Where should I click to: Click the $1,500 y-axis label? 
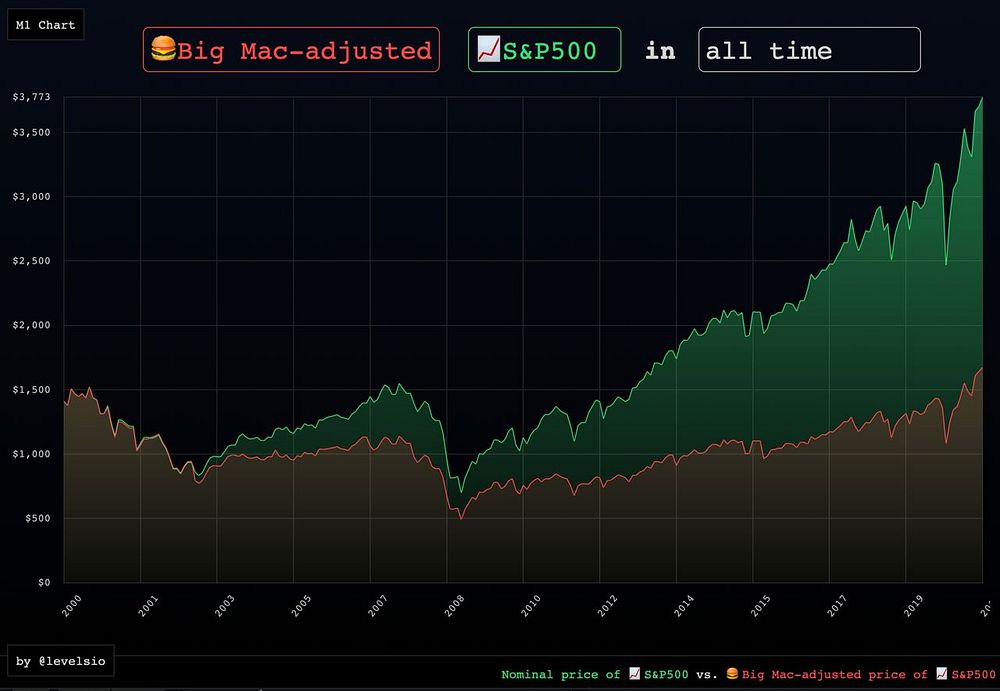[x=31, y=389]
